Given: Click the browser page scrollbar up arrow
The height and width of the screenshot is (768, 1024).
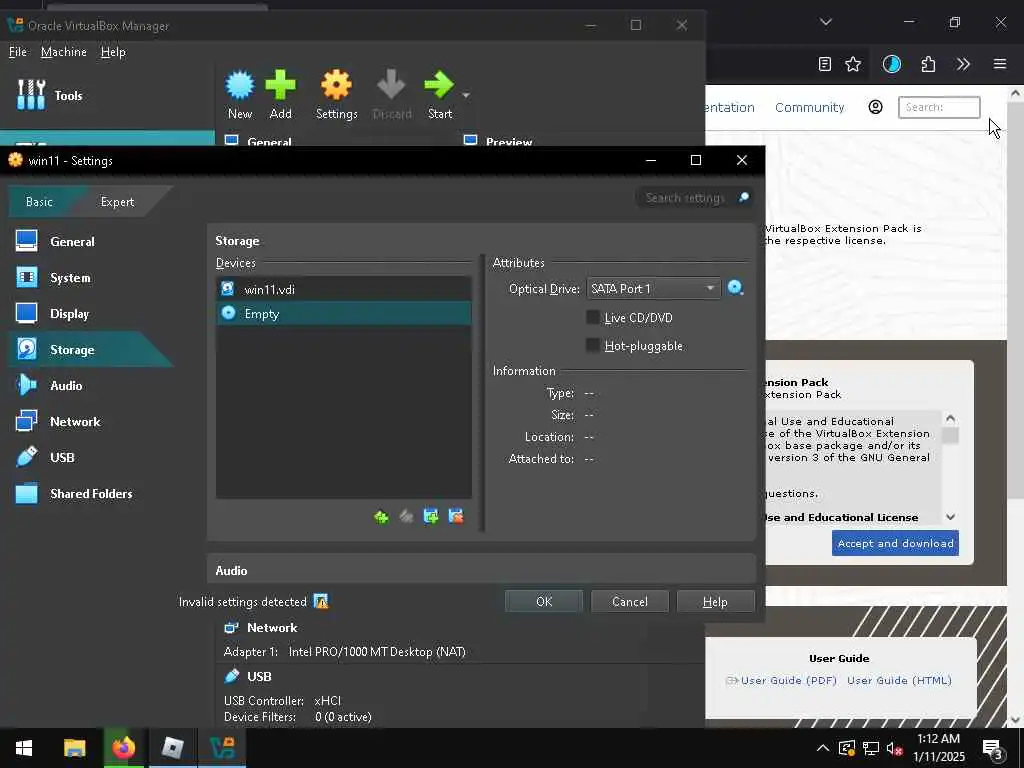Looking at the screenshot, I should [1016, 93].
